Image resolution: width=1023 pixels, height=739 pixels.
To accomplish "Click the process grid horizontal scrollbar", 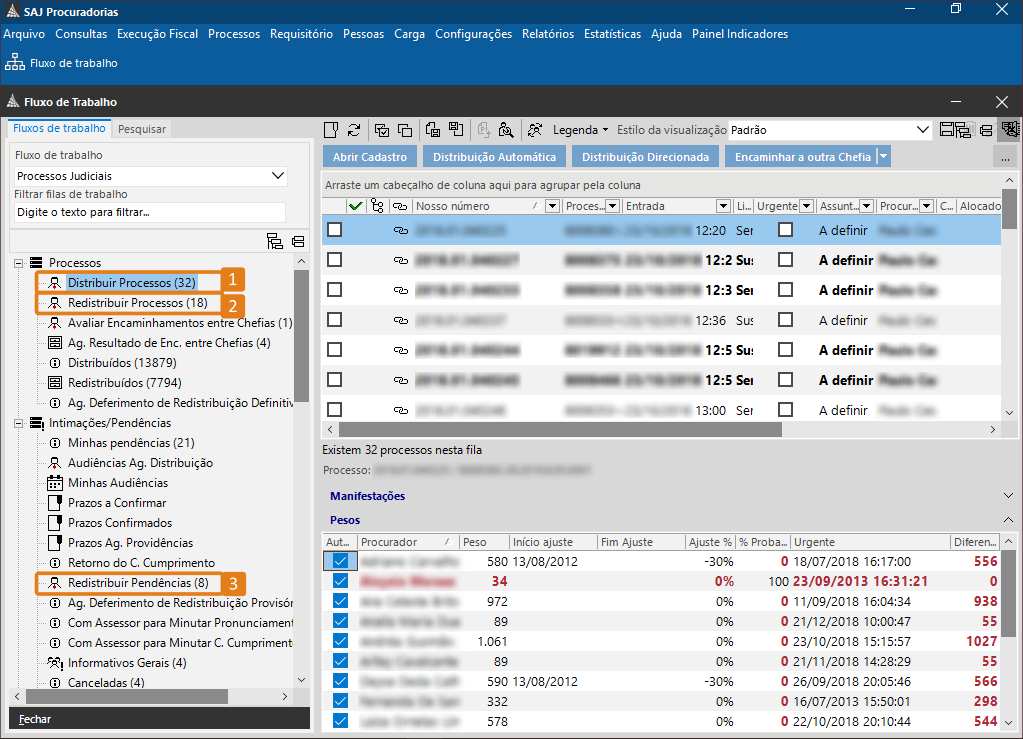I will click(560, 429).
